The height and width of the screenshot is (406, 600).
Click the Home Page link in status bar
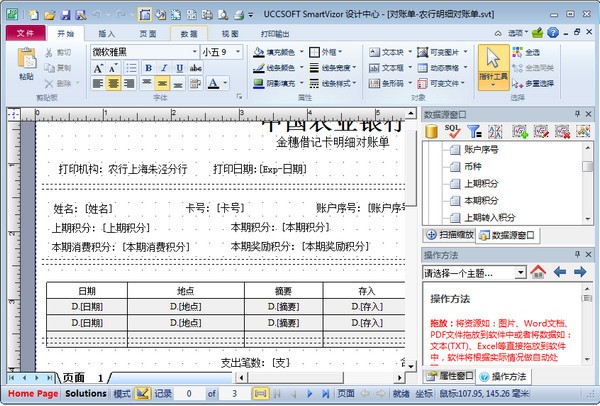pyautogui.click(x=33, y=393)
